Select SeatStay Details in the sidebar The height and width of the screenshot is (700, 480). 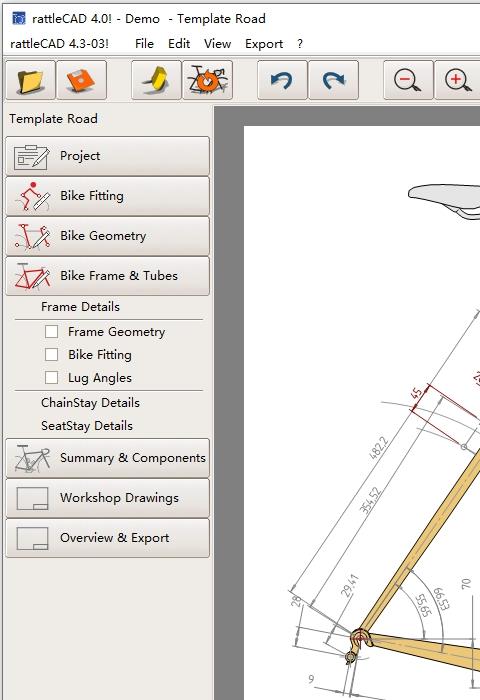[87, 426]
